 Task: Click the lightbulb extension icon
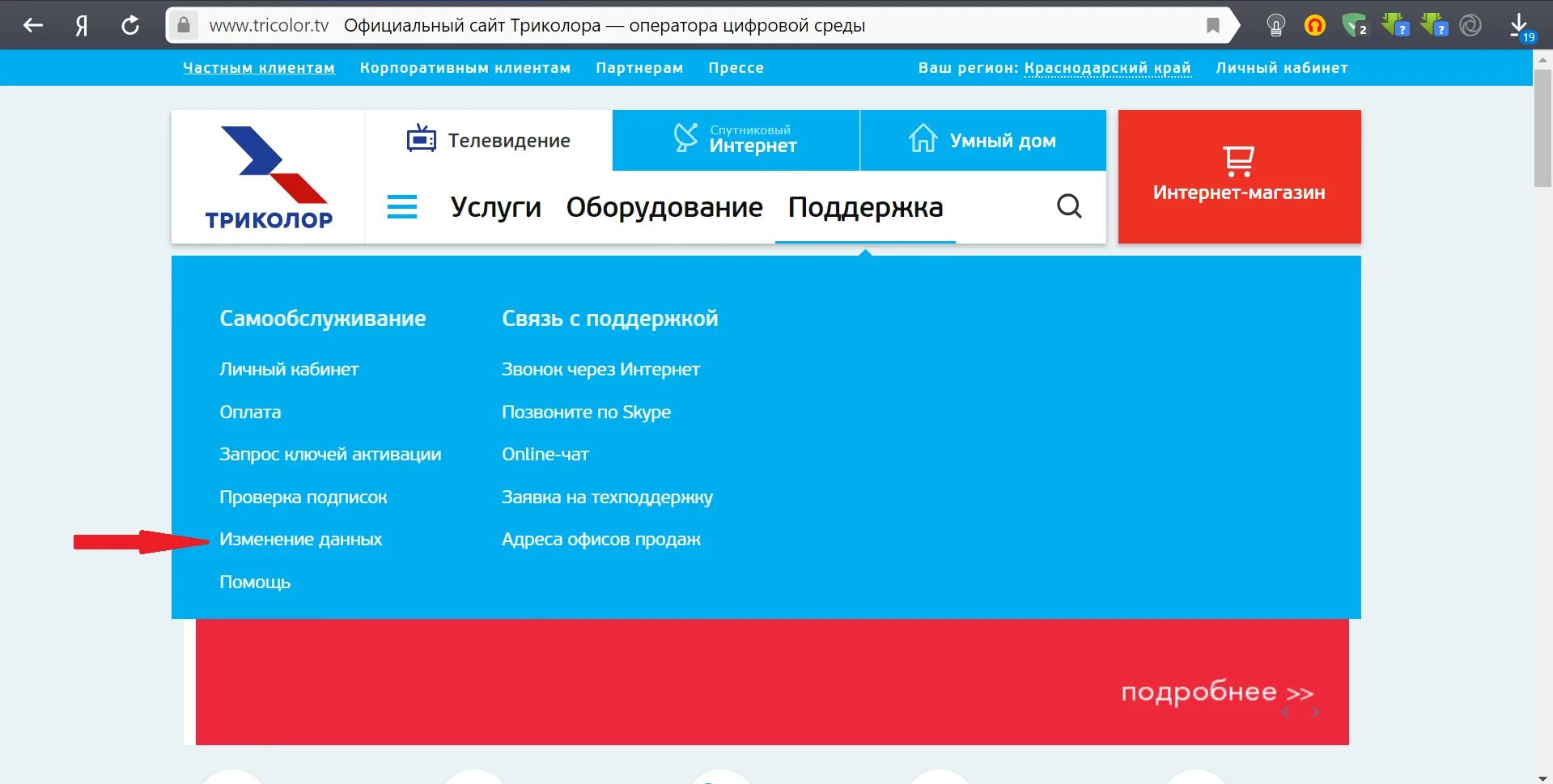[1275, 26]
